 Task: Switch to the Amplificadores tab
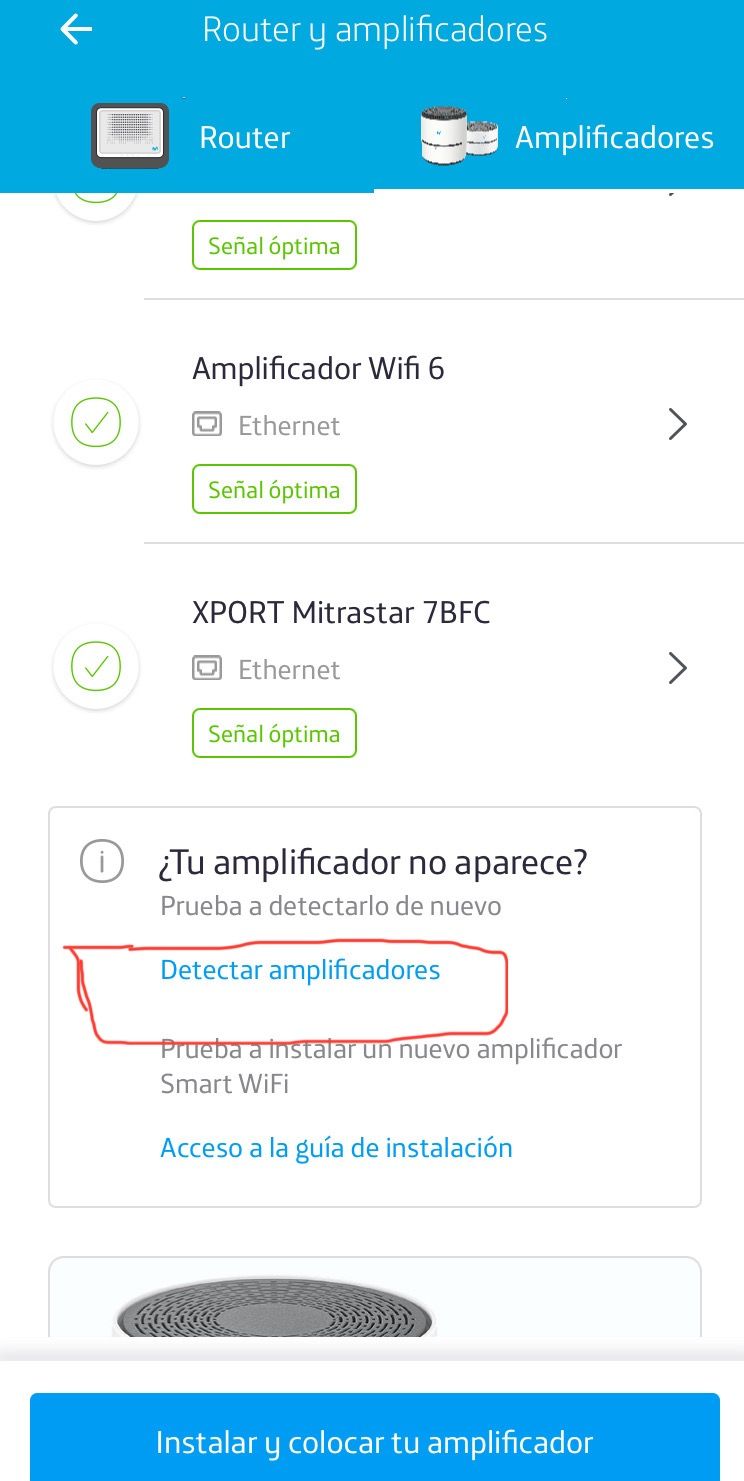tap(613, 138)
